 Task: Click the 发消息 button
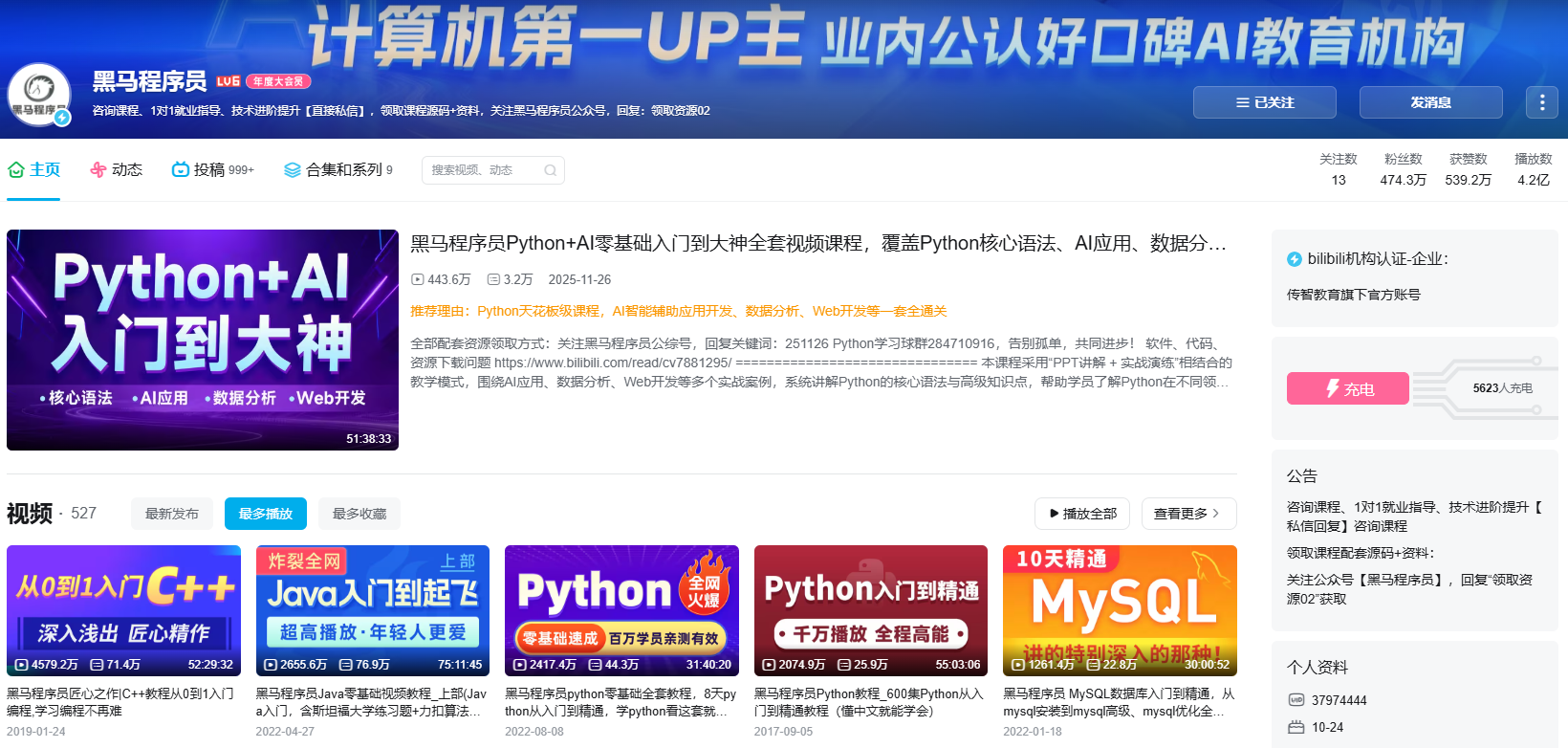tap(1431, 102)
